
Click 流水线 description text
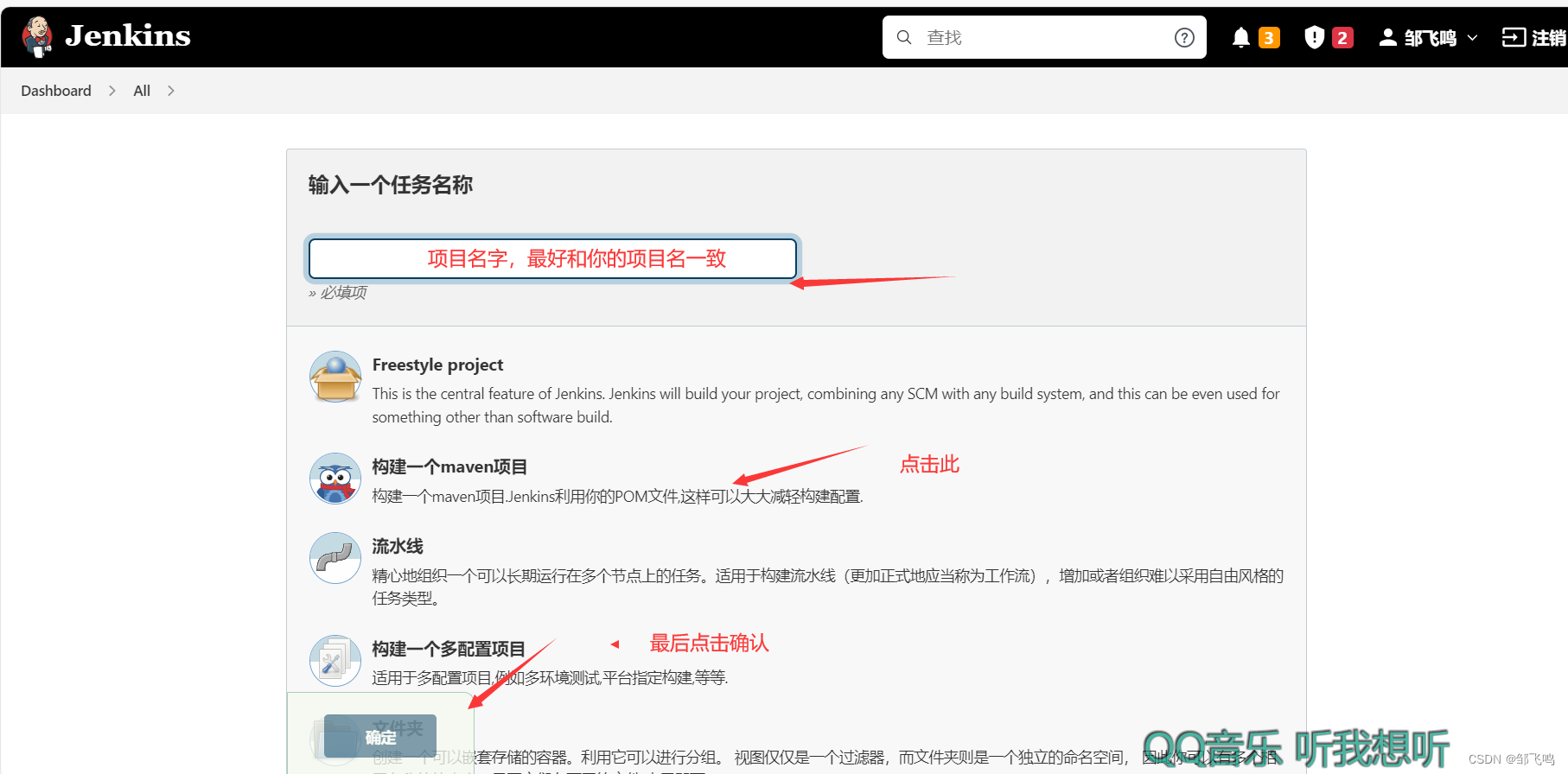[x=828, y=587]
